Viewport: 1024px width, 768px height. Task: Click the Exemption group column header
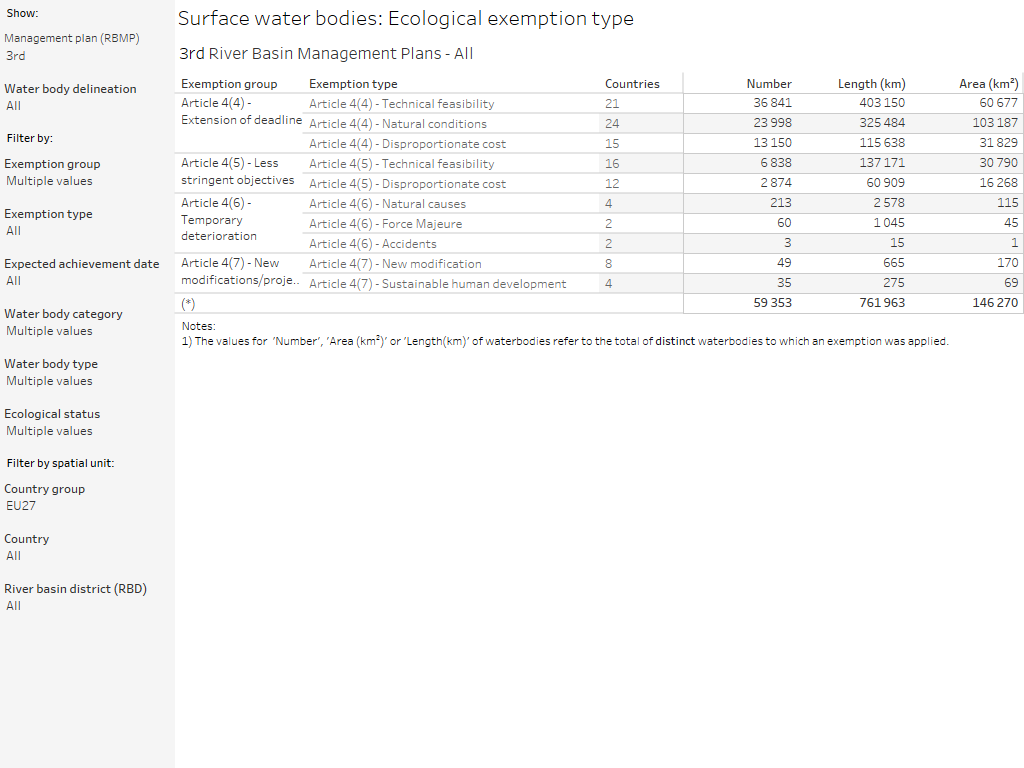coord(229,84)
